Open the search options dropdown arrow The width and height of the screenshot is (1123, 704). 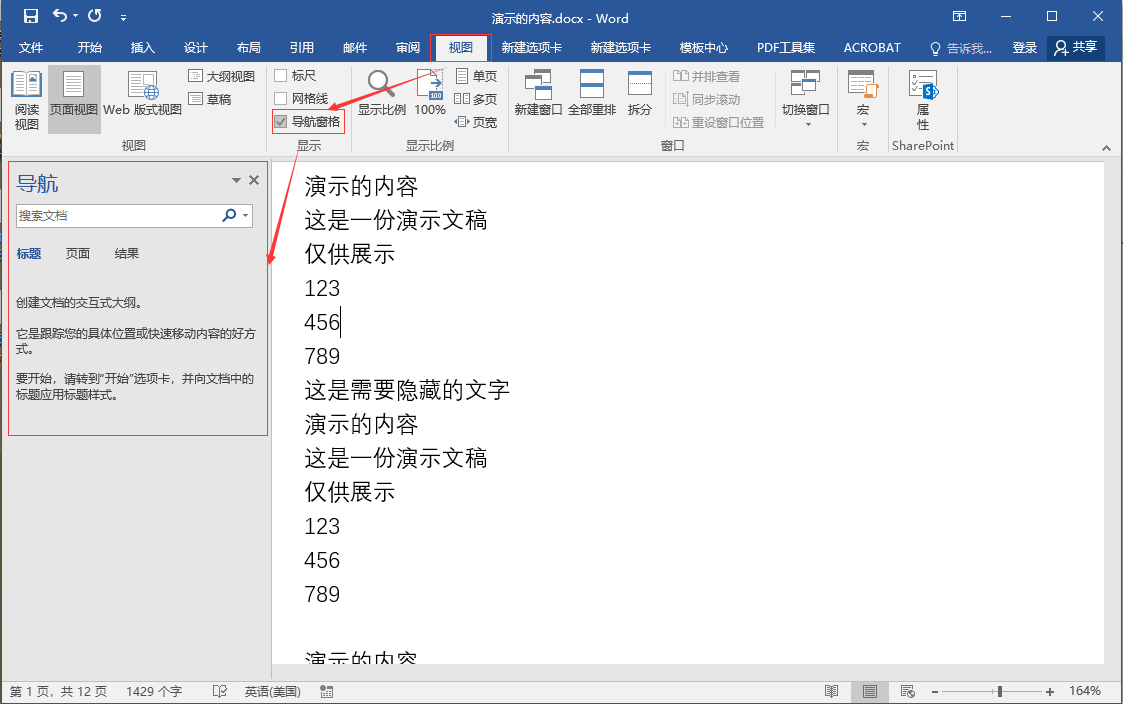click(246, 216)
